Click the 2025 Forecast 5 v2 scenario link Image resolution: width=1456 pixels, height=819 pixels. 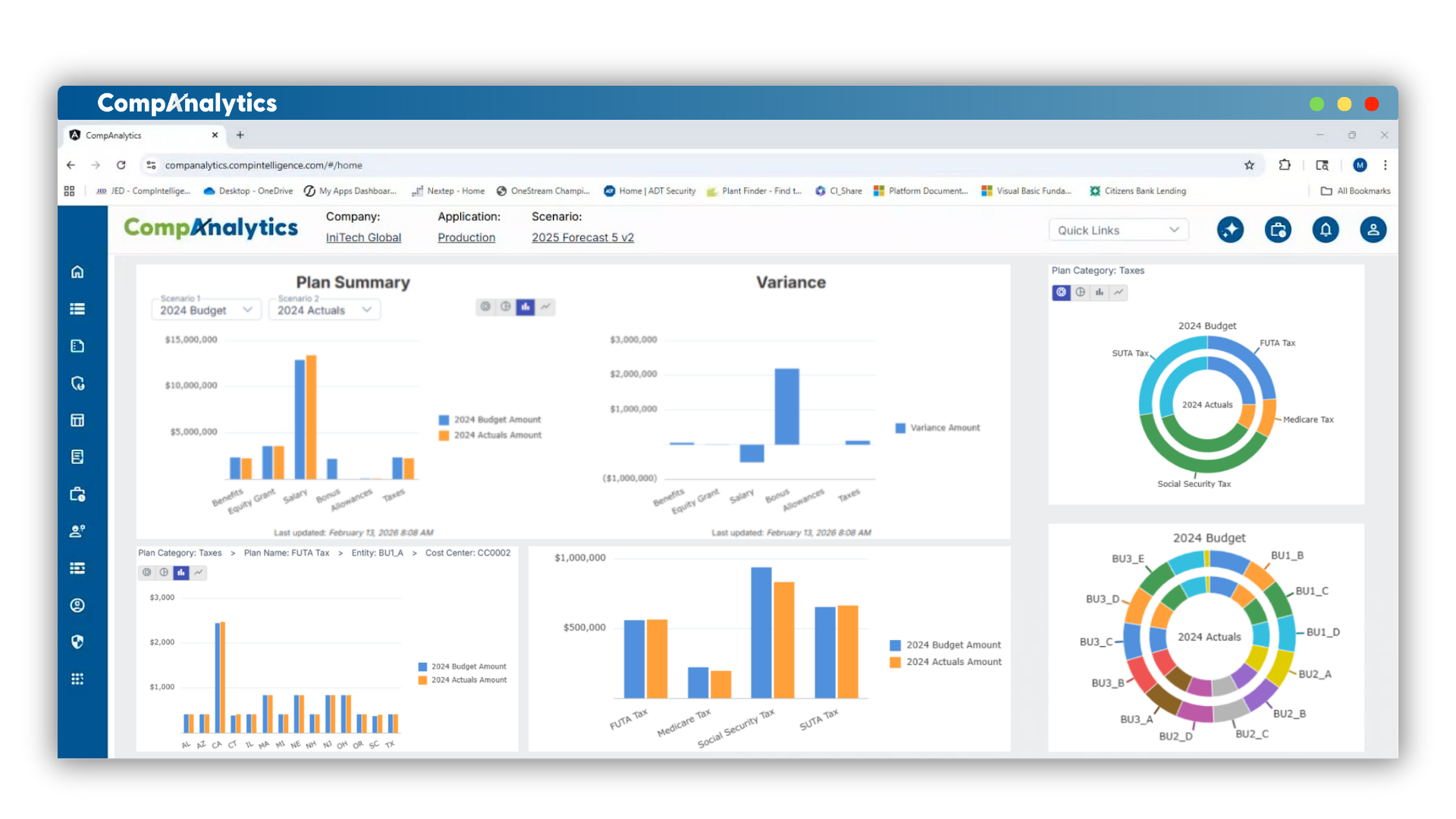coord(582,237)
